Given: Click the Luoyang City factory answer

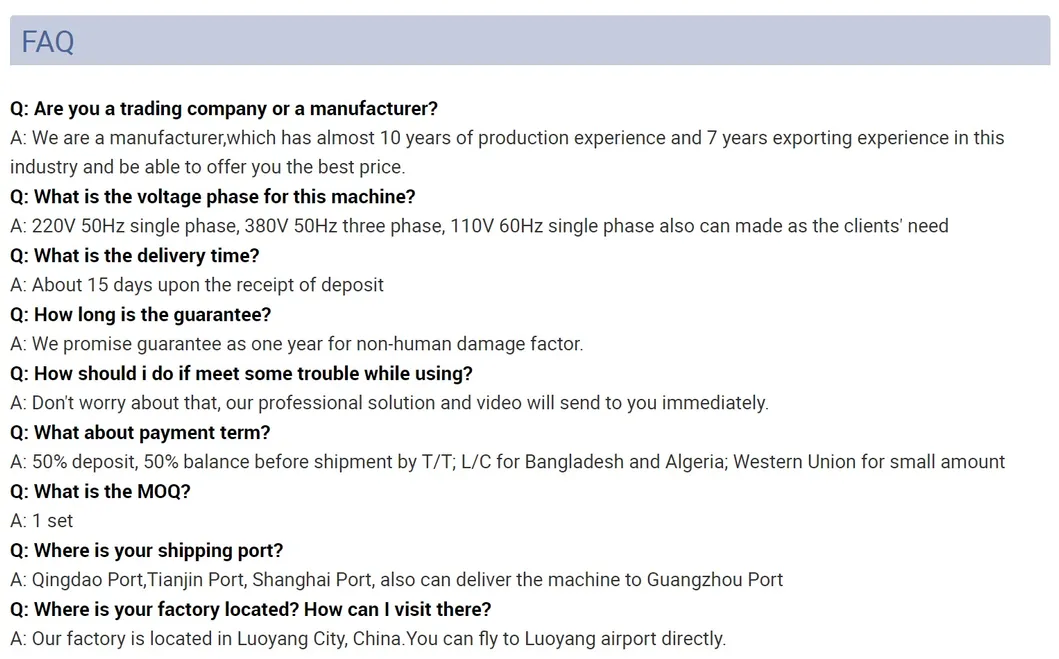Looking at the screenshot, I should click(x=368, y=639).
